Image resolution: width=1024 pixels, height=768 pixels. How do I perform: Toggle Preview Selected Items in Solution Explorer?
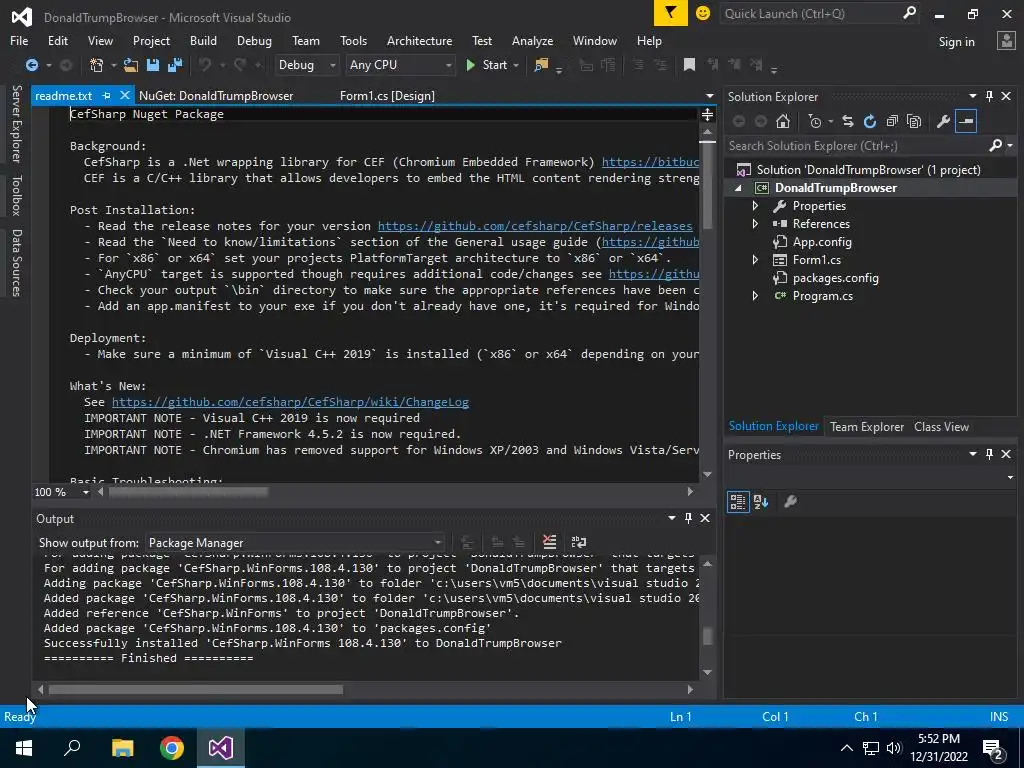click(x=965, y=121)
